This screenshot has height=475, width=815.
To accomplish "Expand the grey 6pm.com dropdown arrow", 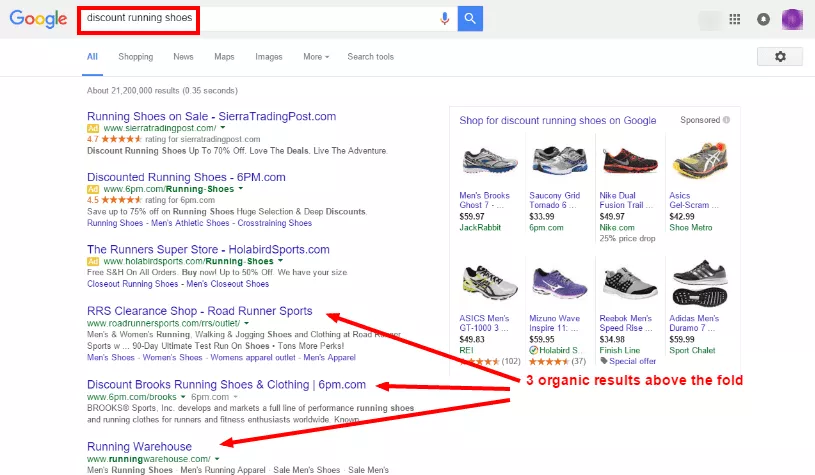I will point(235,397).
